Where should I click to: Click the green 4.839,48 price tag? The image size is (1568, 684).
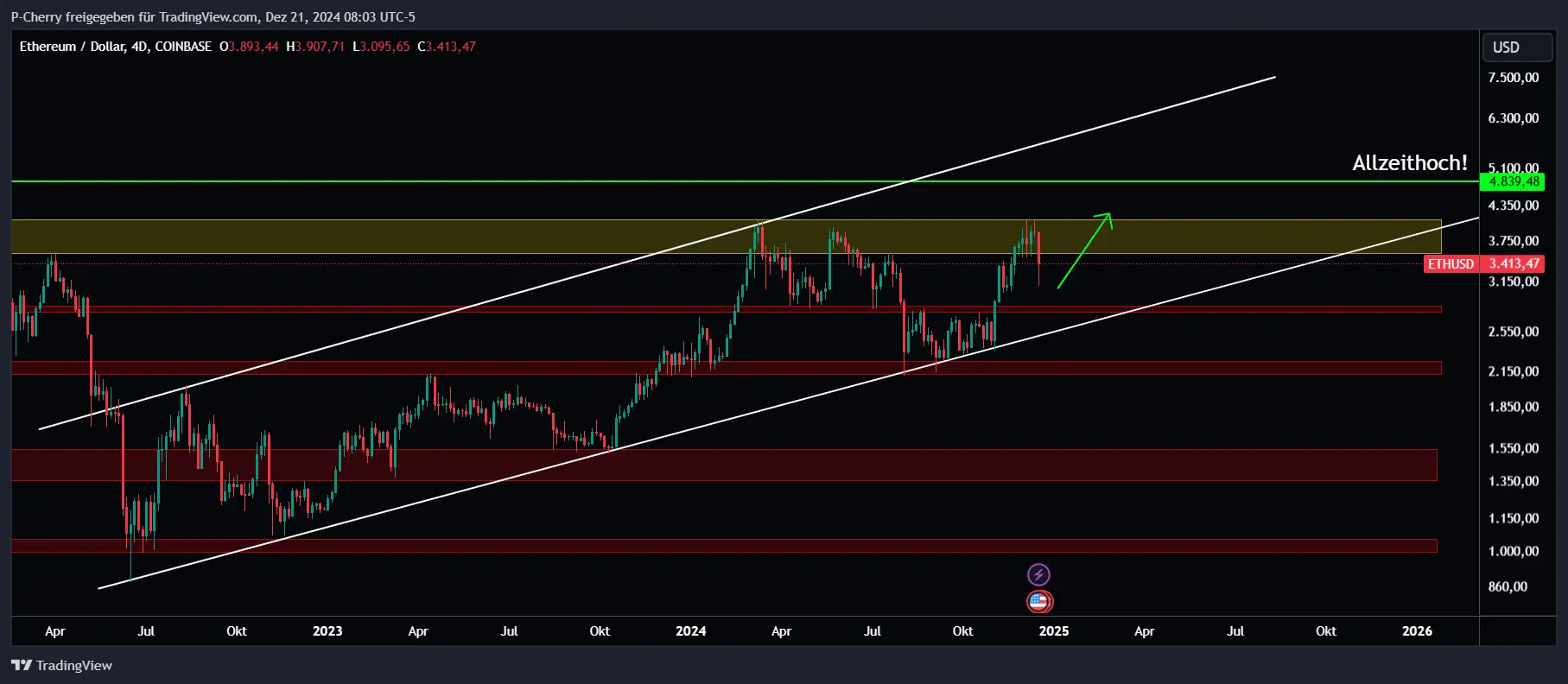click(x=1513, y=181)
